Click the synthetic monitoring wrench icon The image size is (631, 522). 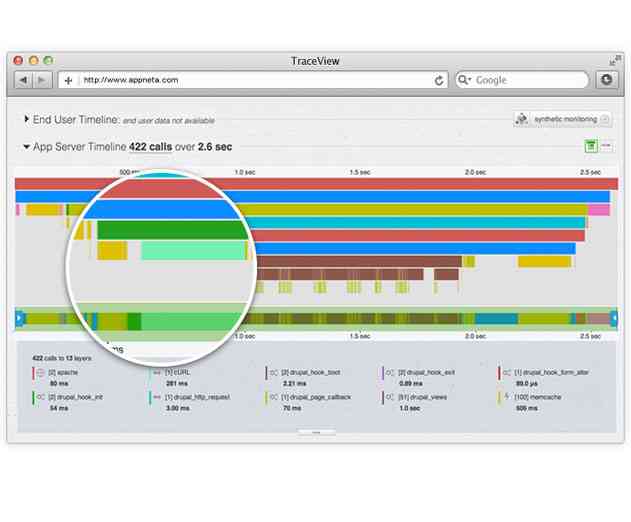coord(522,119)
